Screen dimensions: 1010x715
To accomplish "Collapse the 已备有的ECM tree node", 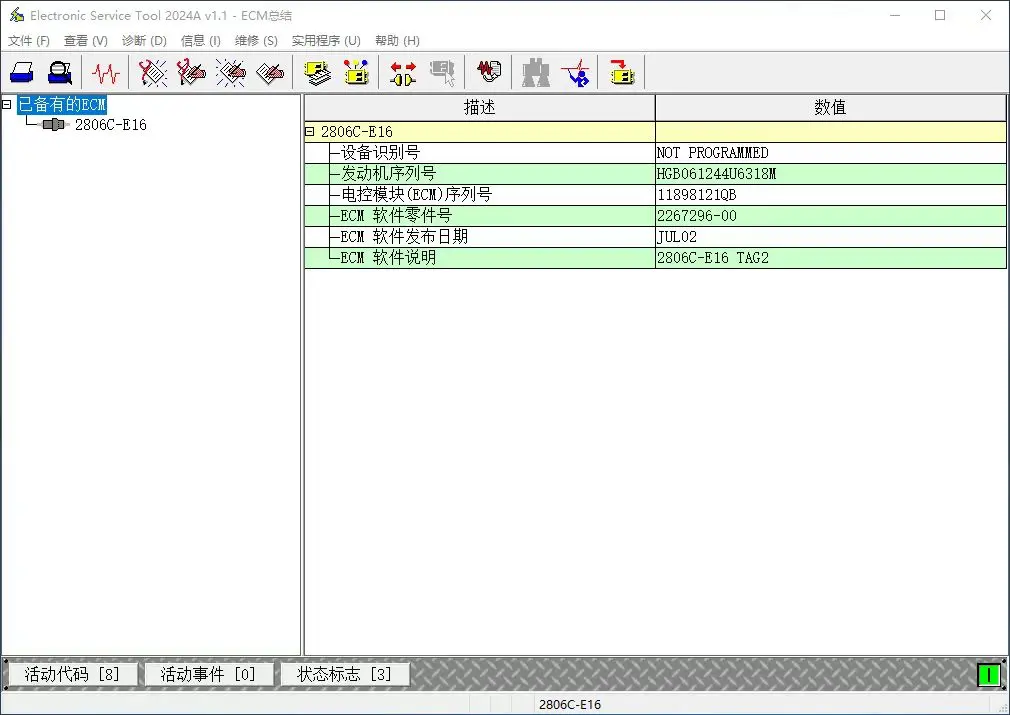I will click(x=7, y=104).
